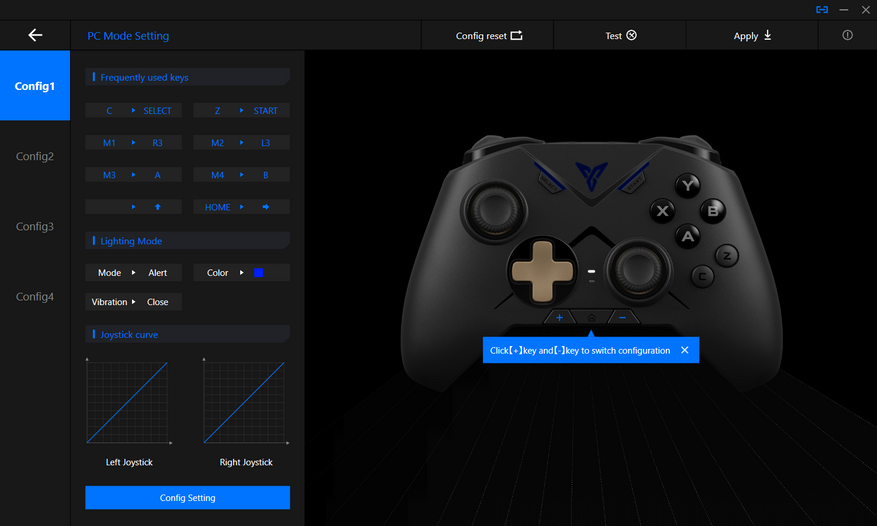This screenshot has width=877, height=526.
Task: Open the Left Joystick curve graph
Action: [128, 401]
